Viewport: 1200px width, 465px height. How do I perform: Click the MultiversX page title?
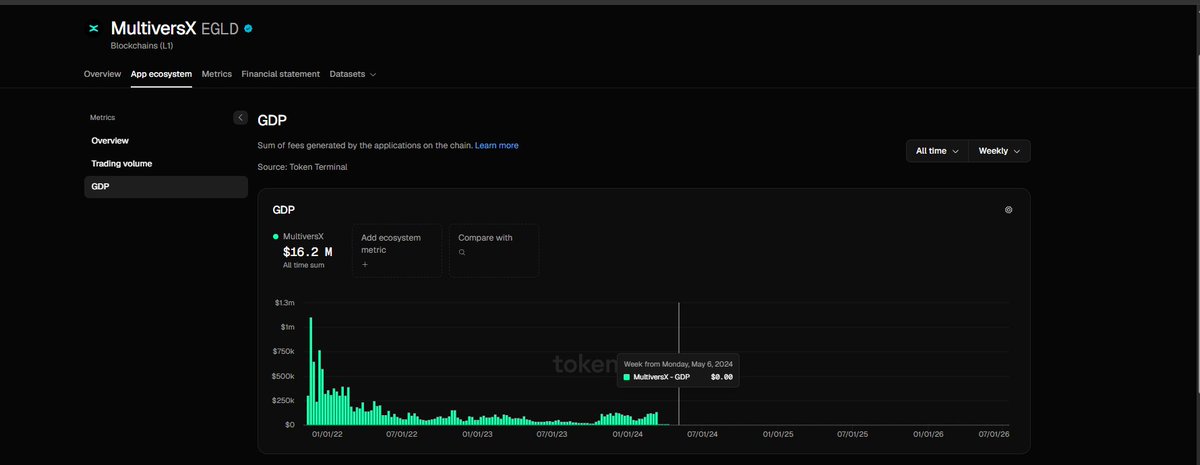(x=153, y=28)
